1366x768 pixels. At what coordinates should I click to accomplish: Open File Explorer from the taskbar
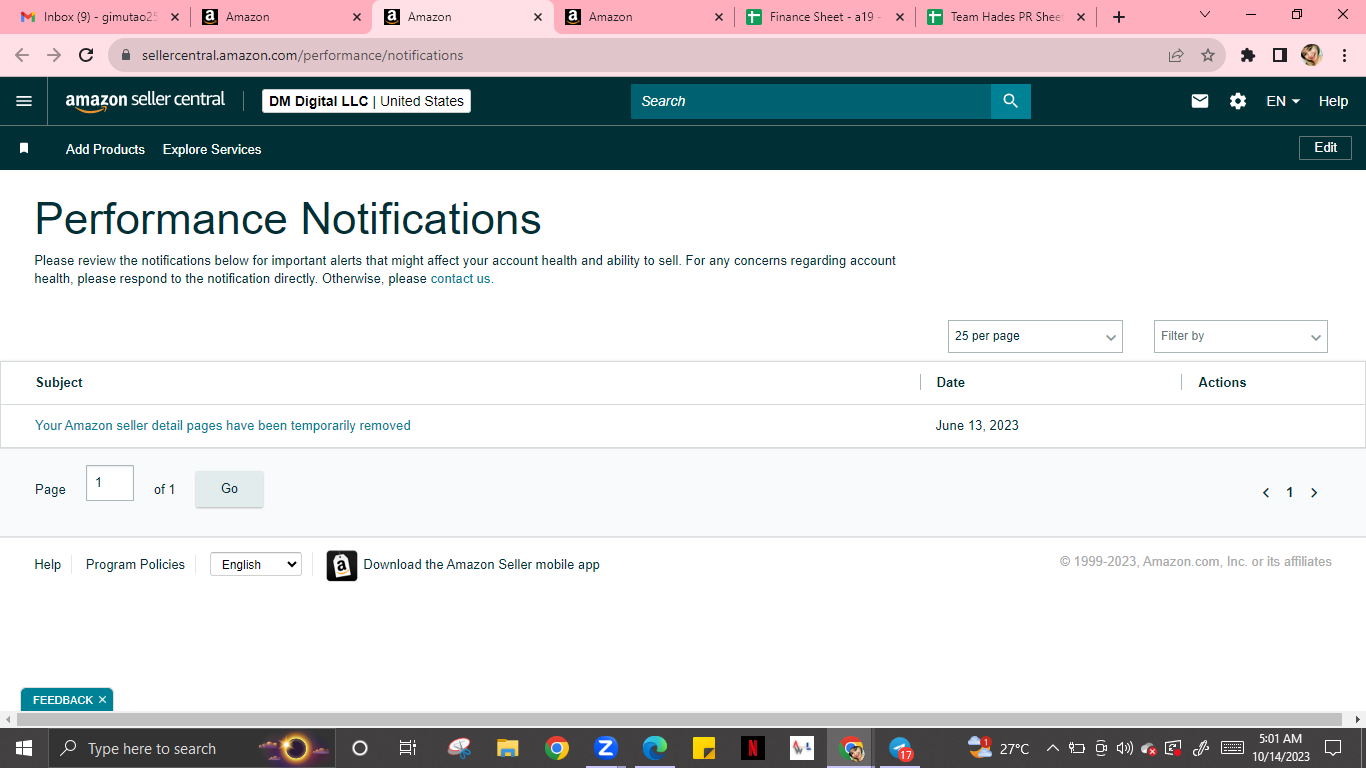coord(508,748)
